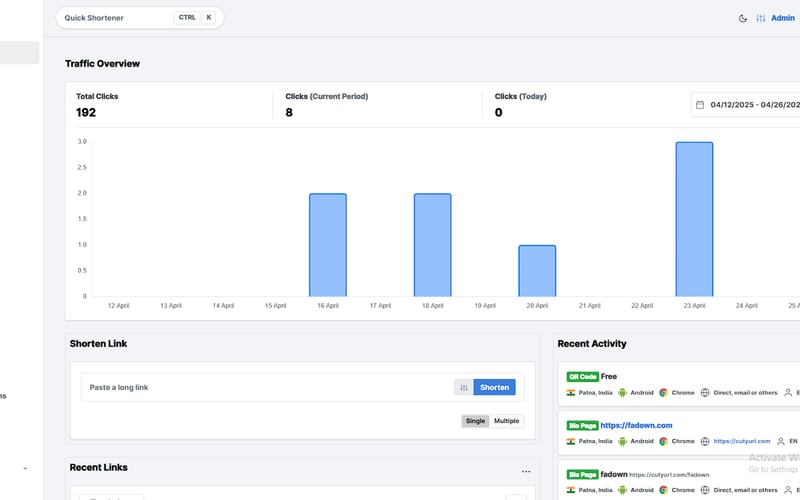Click globe icon beside Direct, email or others in Free row
This screenshot has height=500, width=800.
(x=705, y=393)
